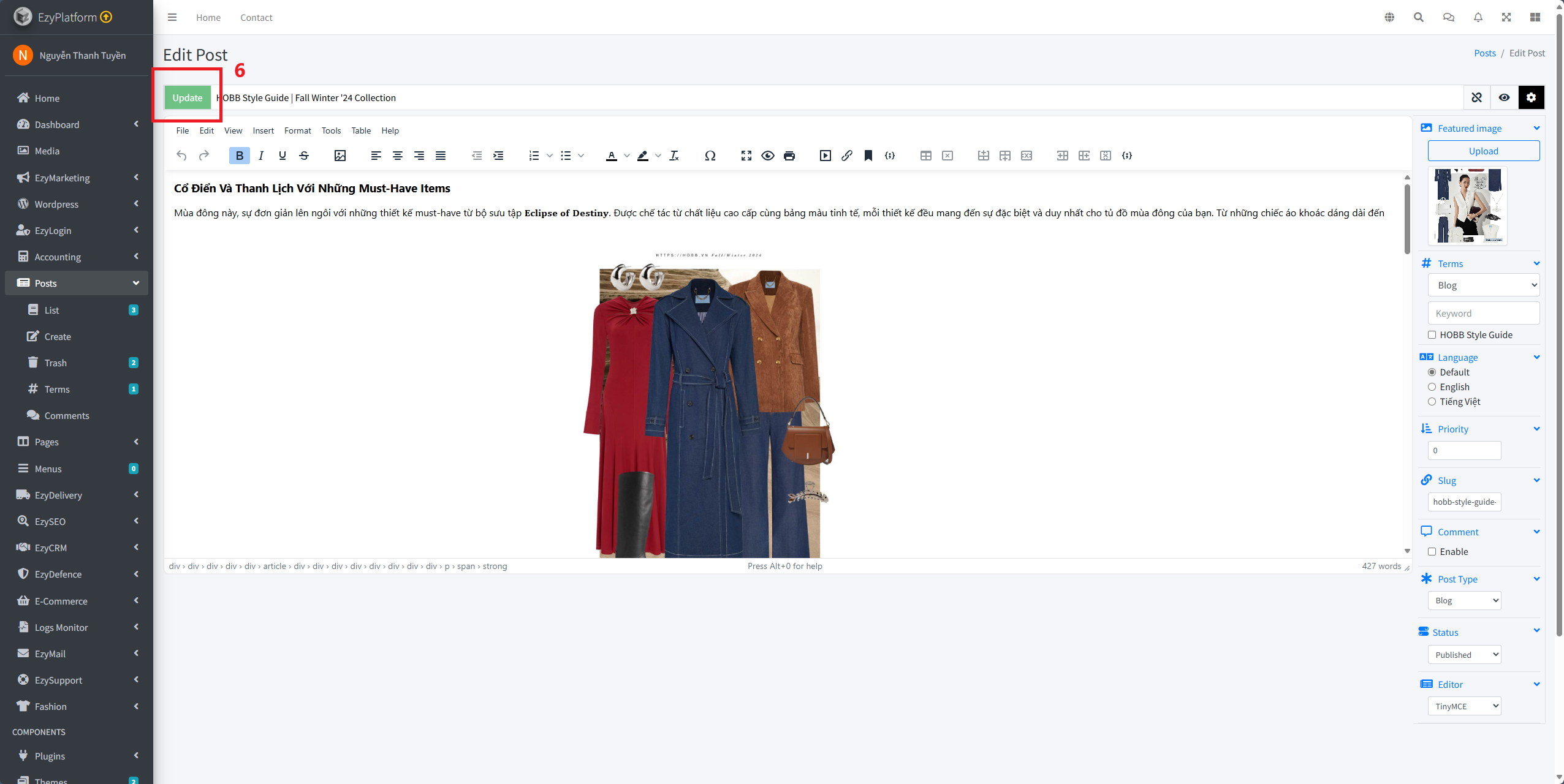Click the undo arrow icon
This screenshot has height=784, width=1564.
click(181, 156)
